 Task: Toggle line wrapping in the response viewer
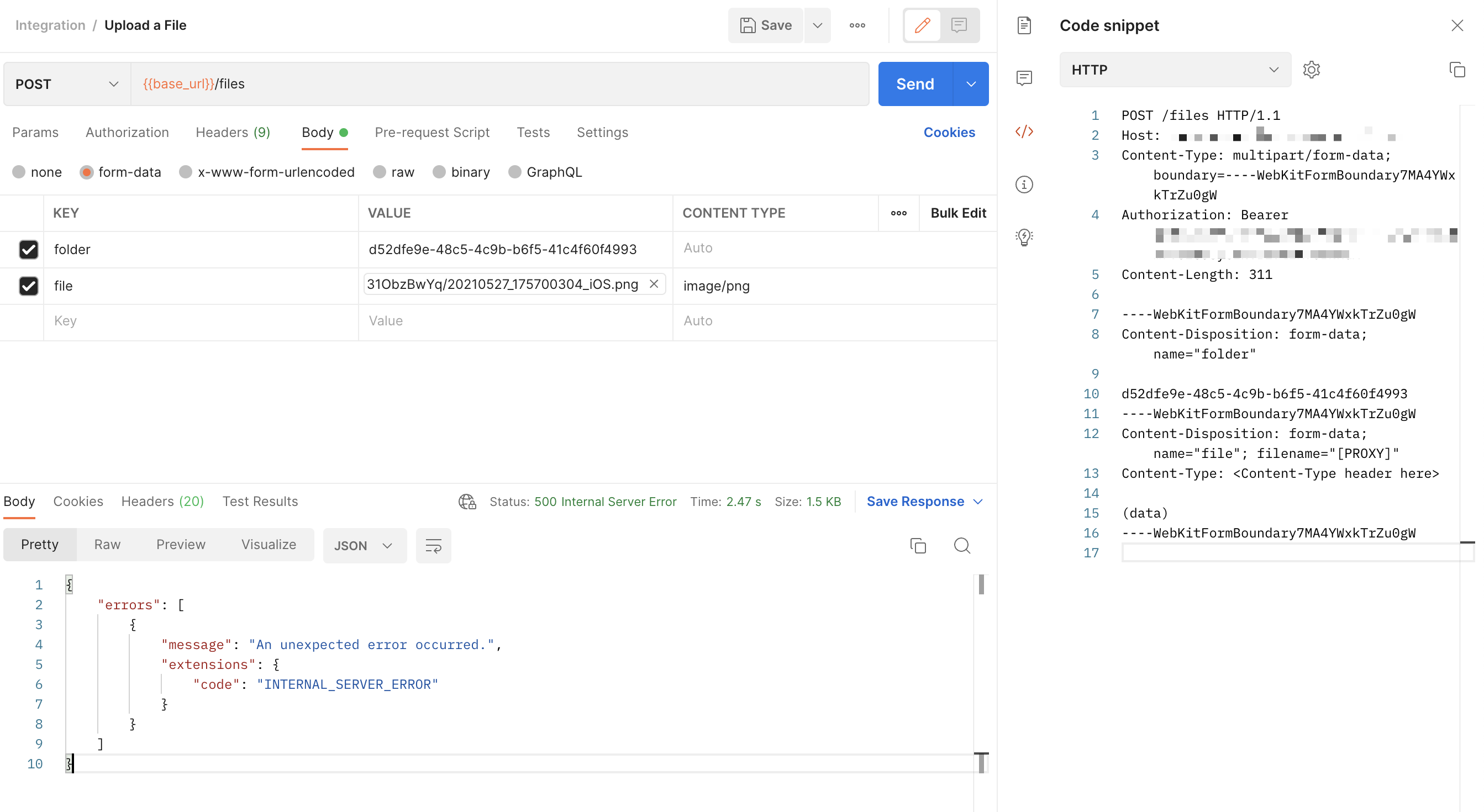click(x=433, y=545)
